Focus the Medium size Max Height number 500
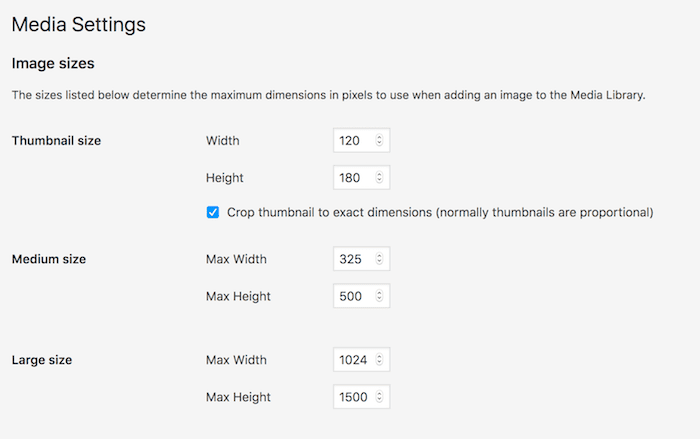The width and height of the screenshot is (700, 439). pyautogui.click(x=352, y=296)
